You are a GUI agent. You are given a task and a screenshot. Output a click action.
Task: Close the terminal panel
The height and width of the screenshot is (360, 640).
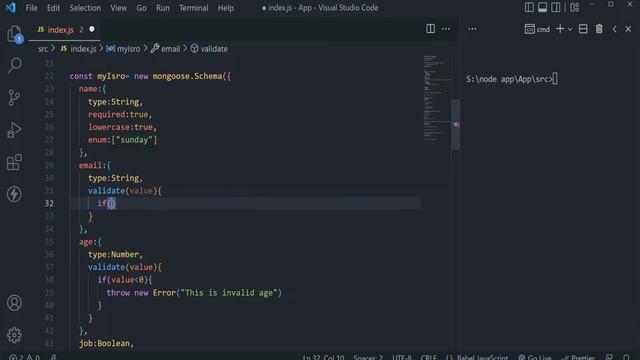[x=628, y=29]
